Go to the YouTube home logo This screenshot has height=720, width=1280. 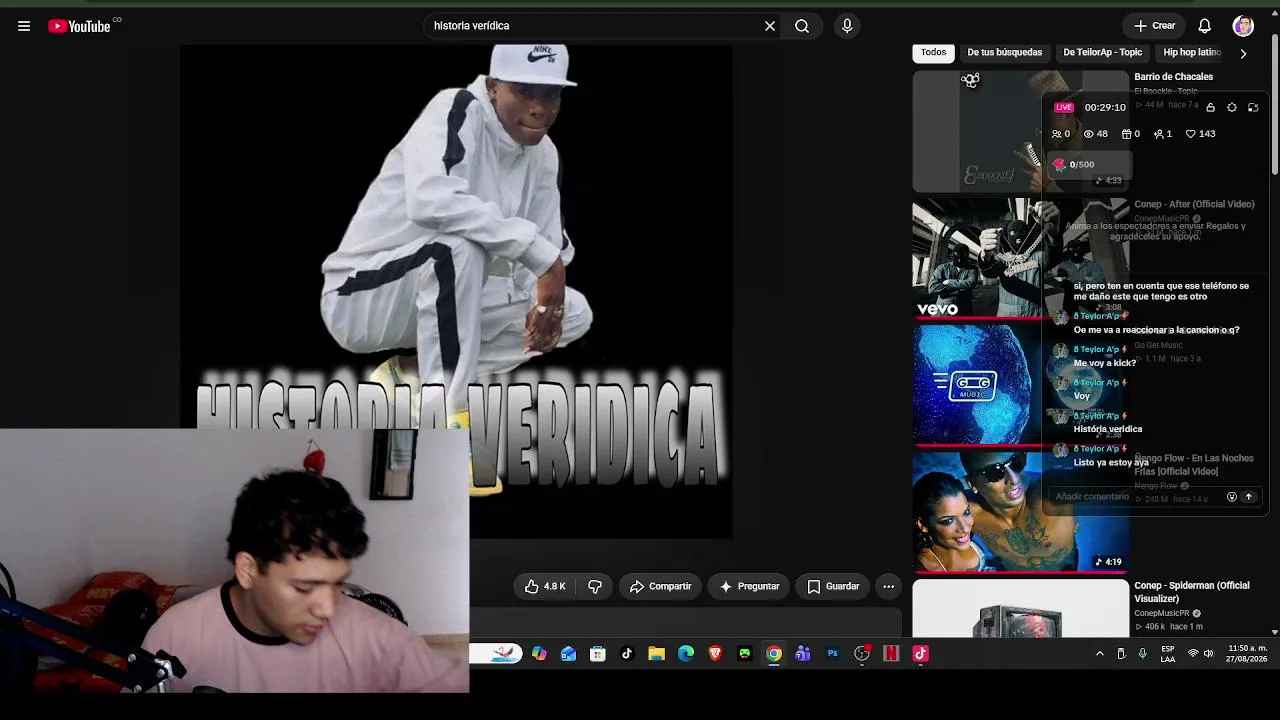pyautogui.click(x=79, y=26)
